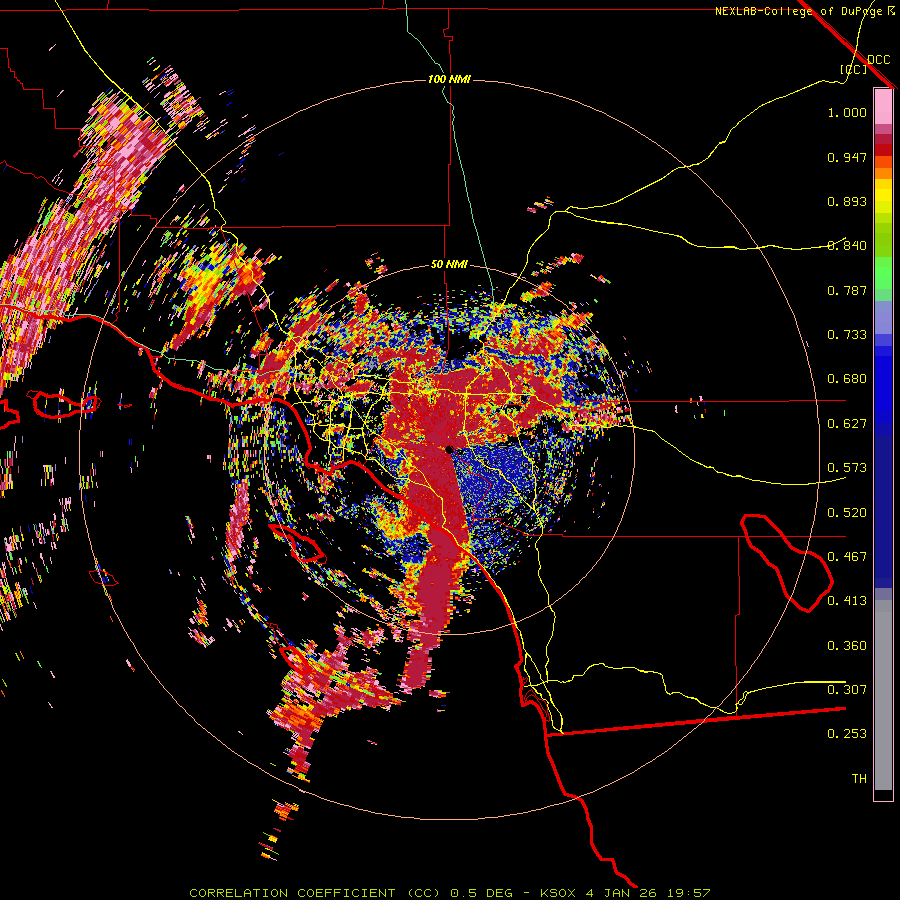Viewport: 900px width, 900px height.
Task: Click the 0.893 scale label
Action: 847,201
